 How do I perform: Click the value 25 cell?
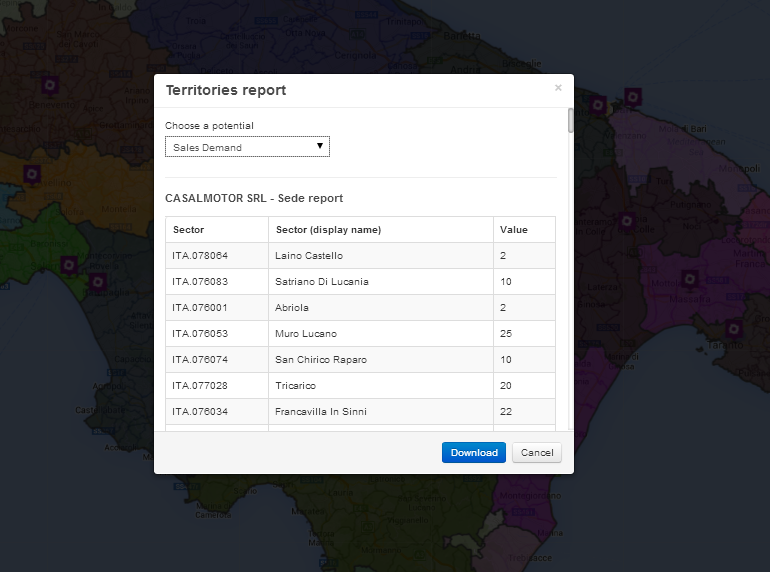[507, 334]
